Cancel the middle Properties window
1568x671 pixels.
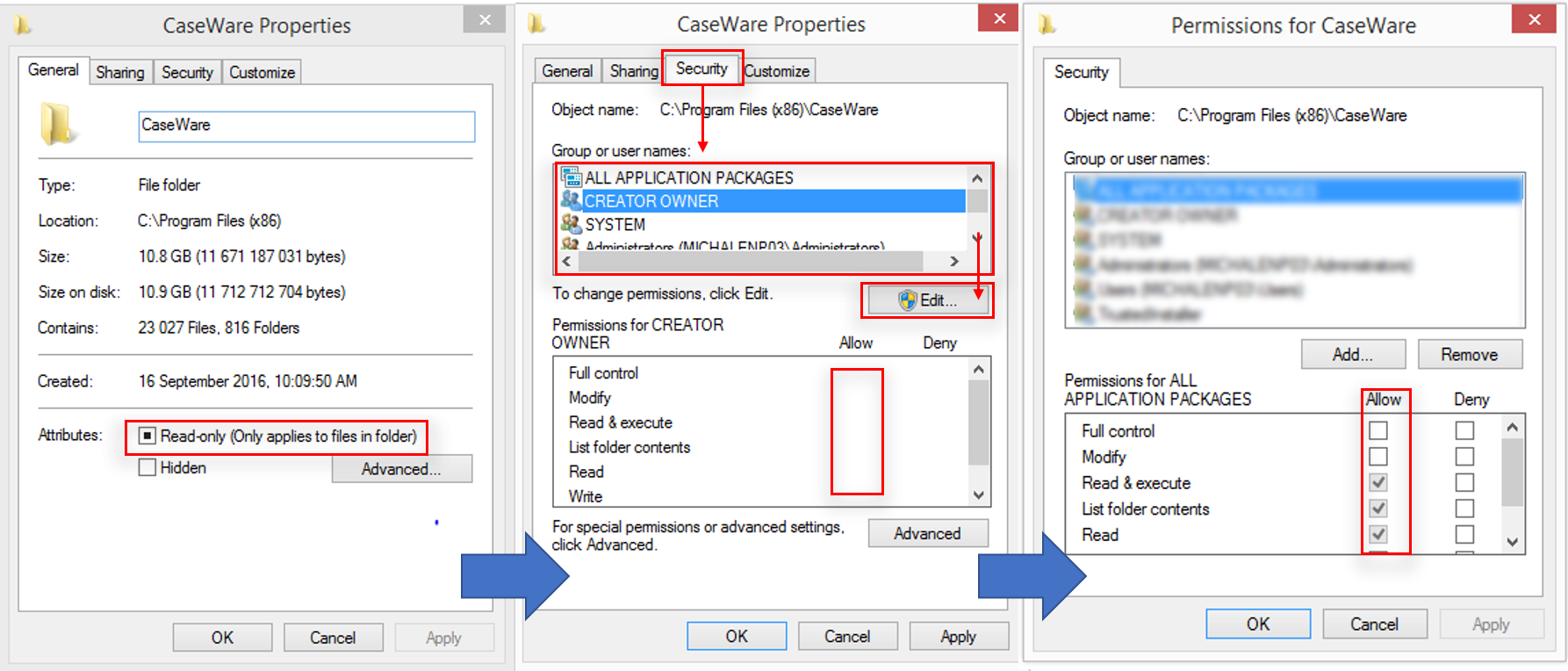(847, 636)
